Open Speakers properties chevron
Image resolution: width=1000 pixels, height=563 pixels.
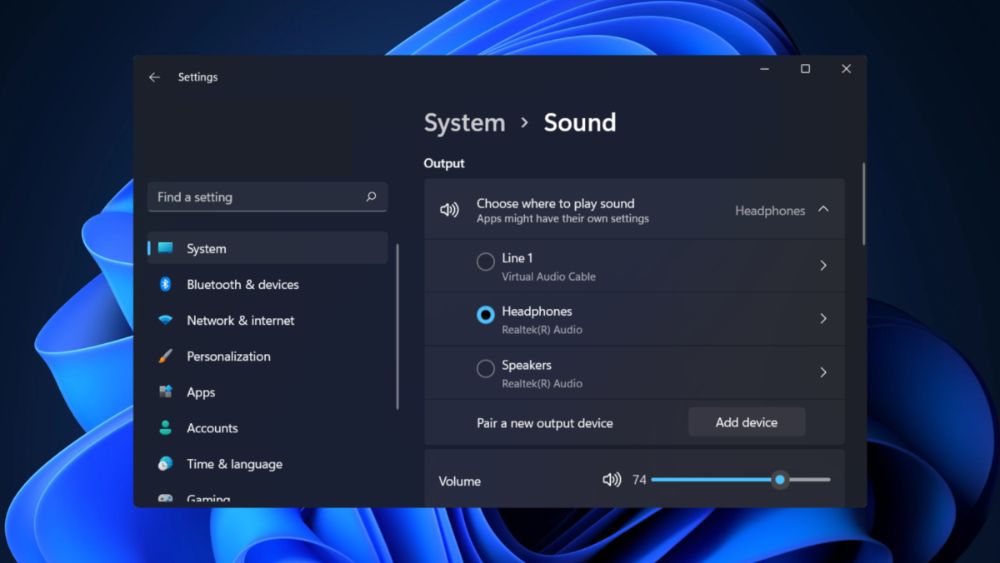(823, 372)
